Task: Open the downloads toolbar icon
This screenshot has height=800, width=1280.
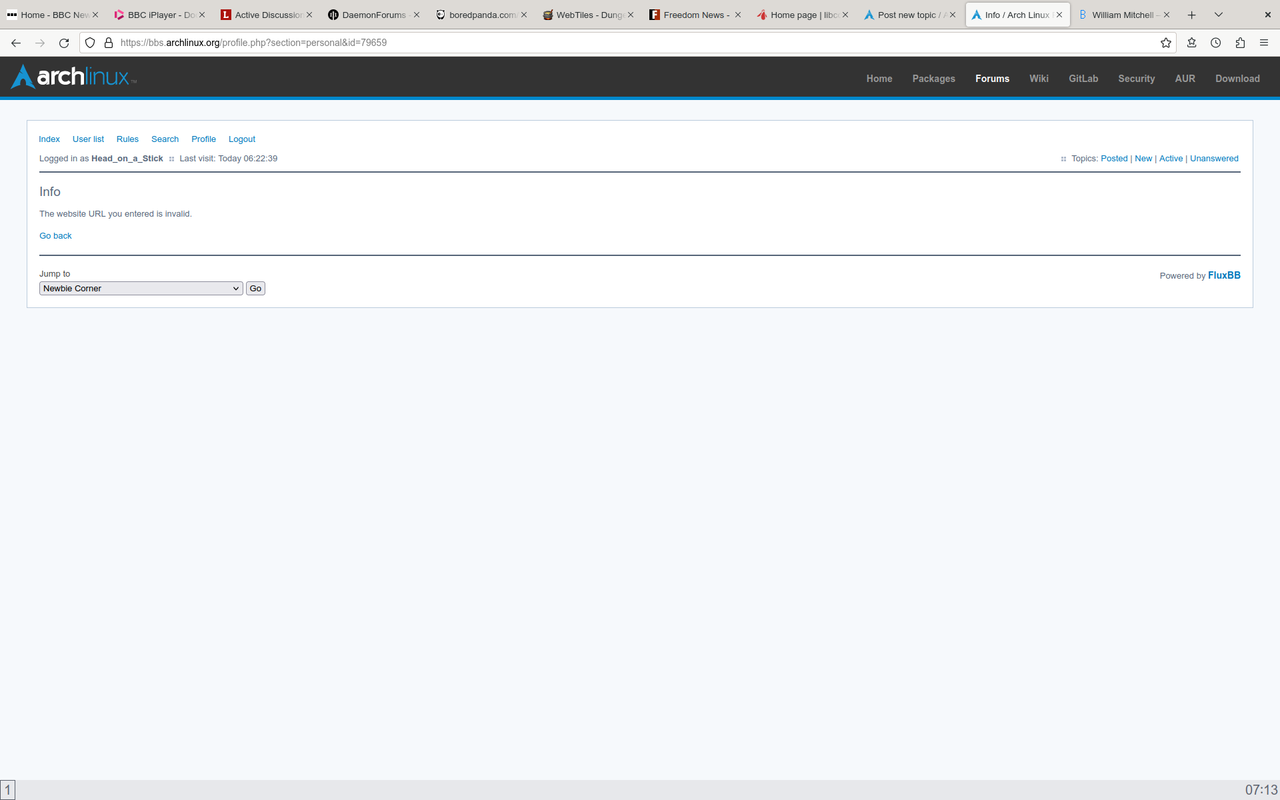Action: coord(1192,43)
